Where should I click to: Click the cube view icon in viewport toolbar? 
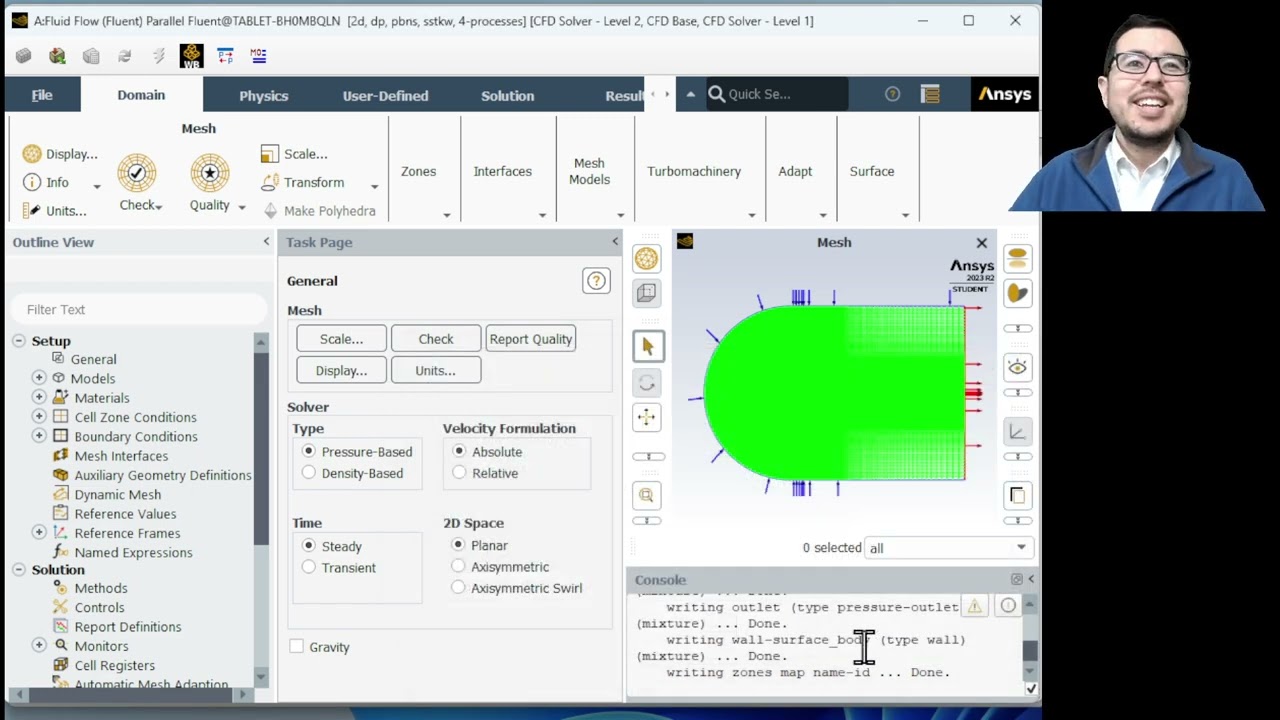pos(647,293)
